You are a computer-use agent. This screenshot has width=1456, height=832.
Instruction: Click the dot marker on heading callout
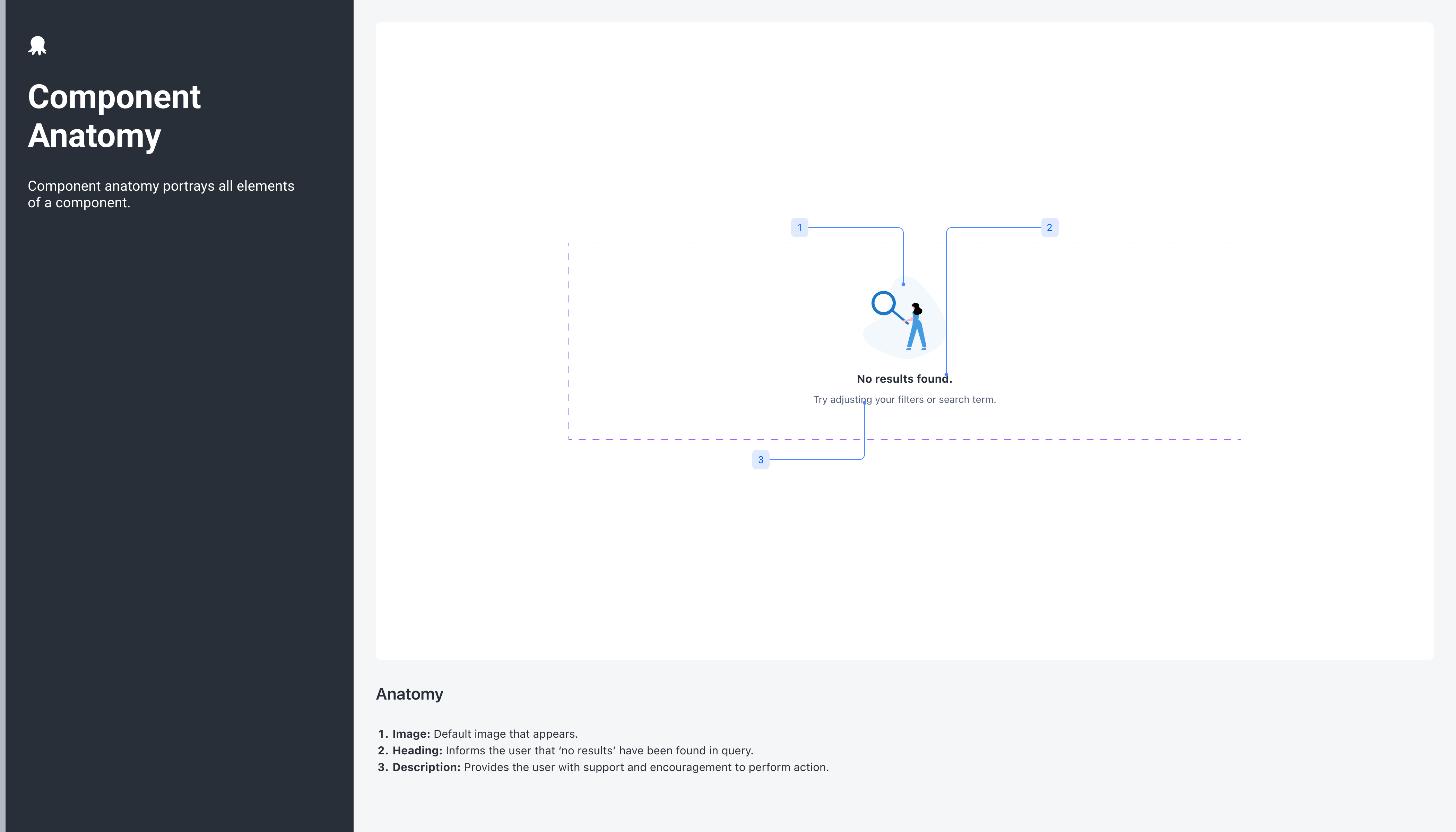pos(946,375)
